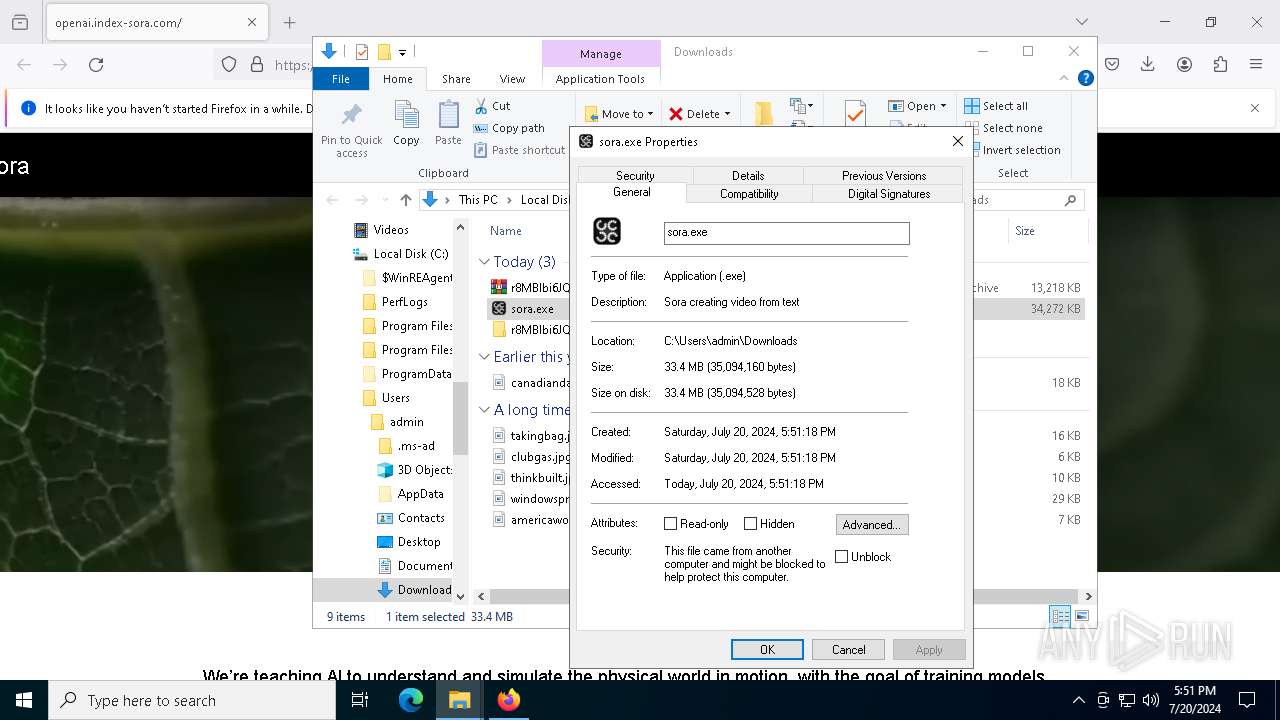The width and height of the screenshot is (1280, 720).
Task: Click File Explorer taskbar icon
Action: click(x=460, y=700)
